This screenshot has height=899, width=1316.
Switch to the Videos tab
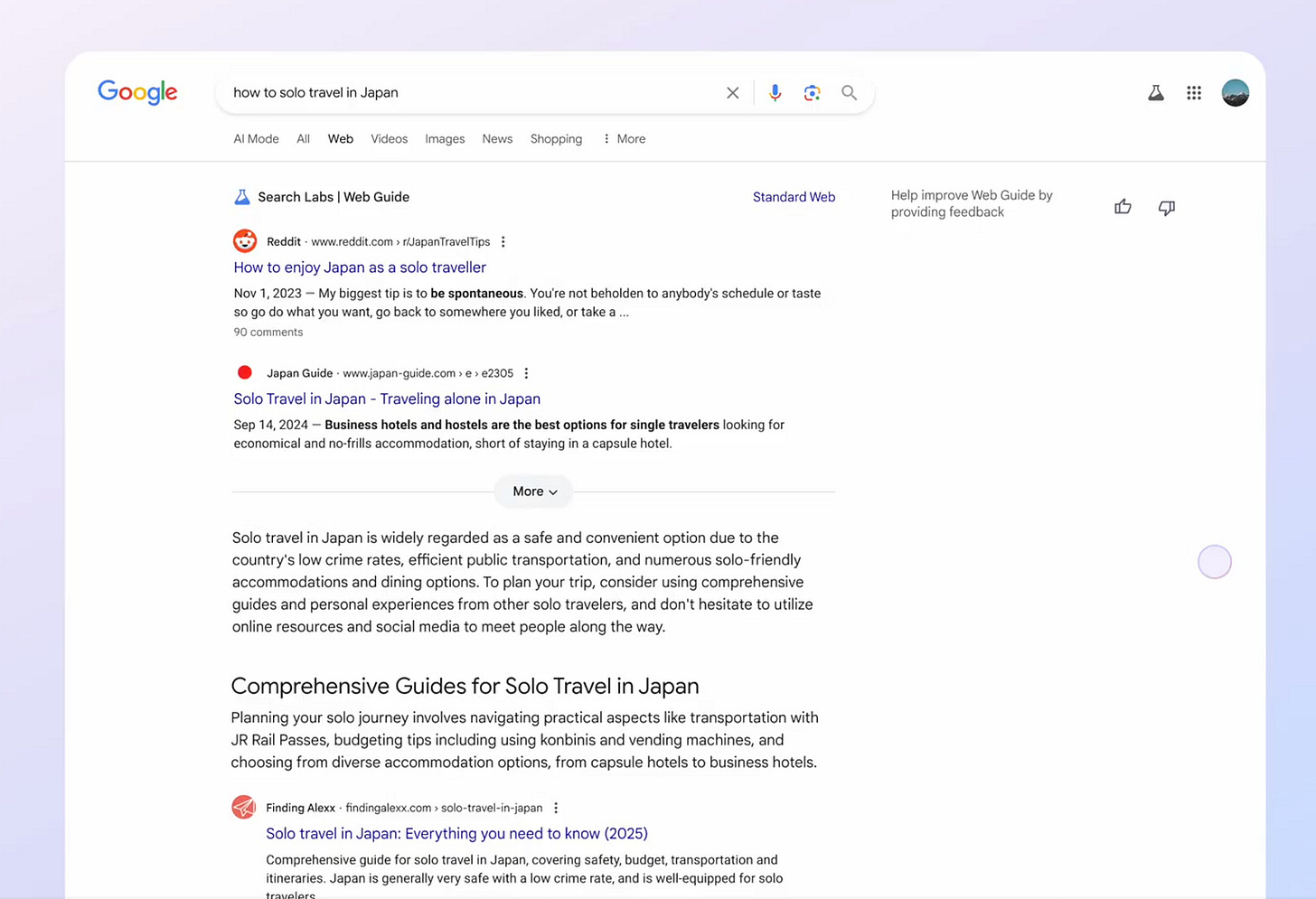(x=389, y=139)
